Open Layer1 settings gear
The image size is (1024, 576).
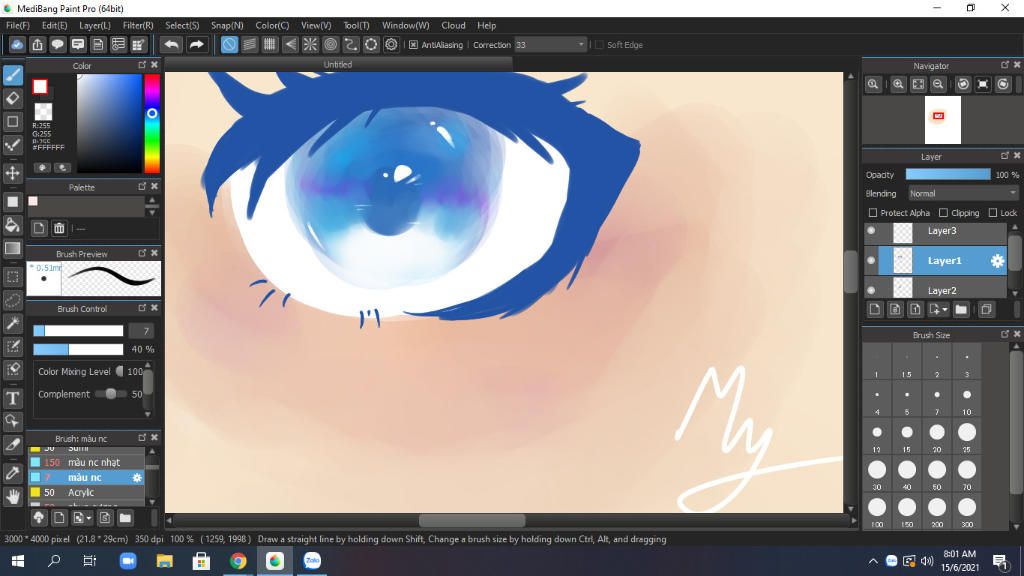[x=997, y=261]
